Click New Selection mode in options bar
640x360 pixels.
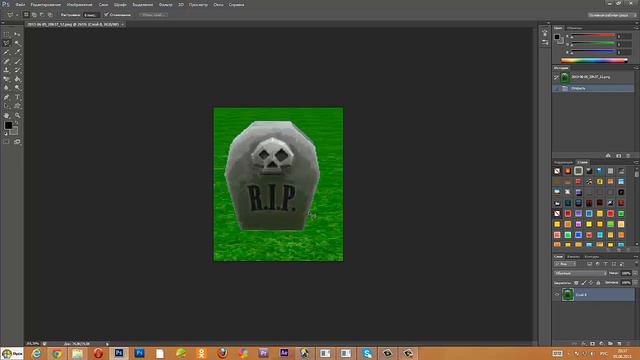pyautogui.click(x=26, y=15)
